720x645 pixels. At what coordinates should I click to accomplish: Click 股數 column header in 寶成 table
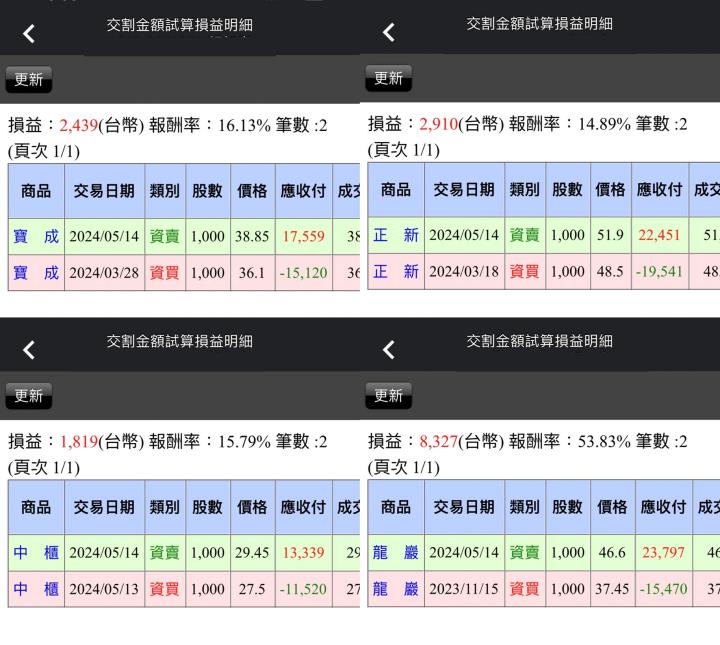pos(208,191)
